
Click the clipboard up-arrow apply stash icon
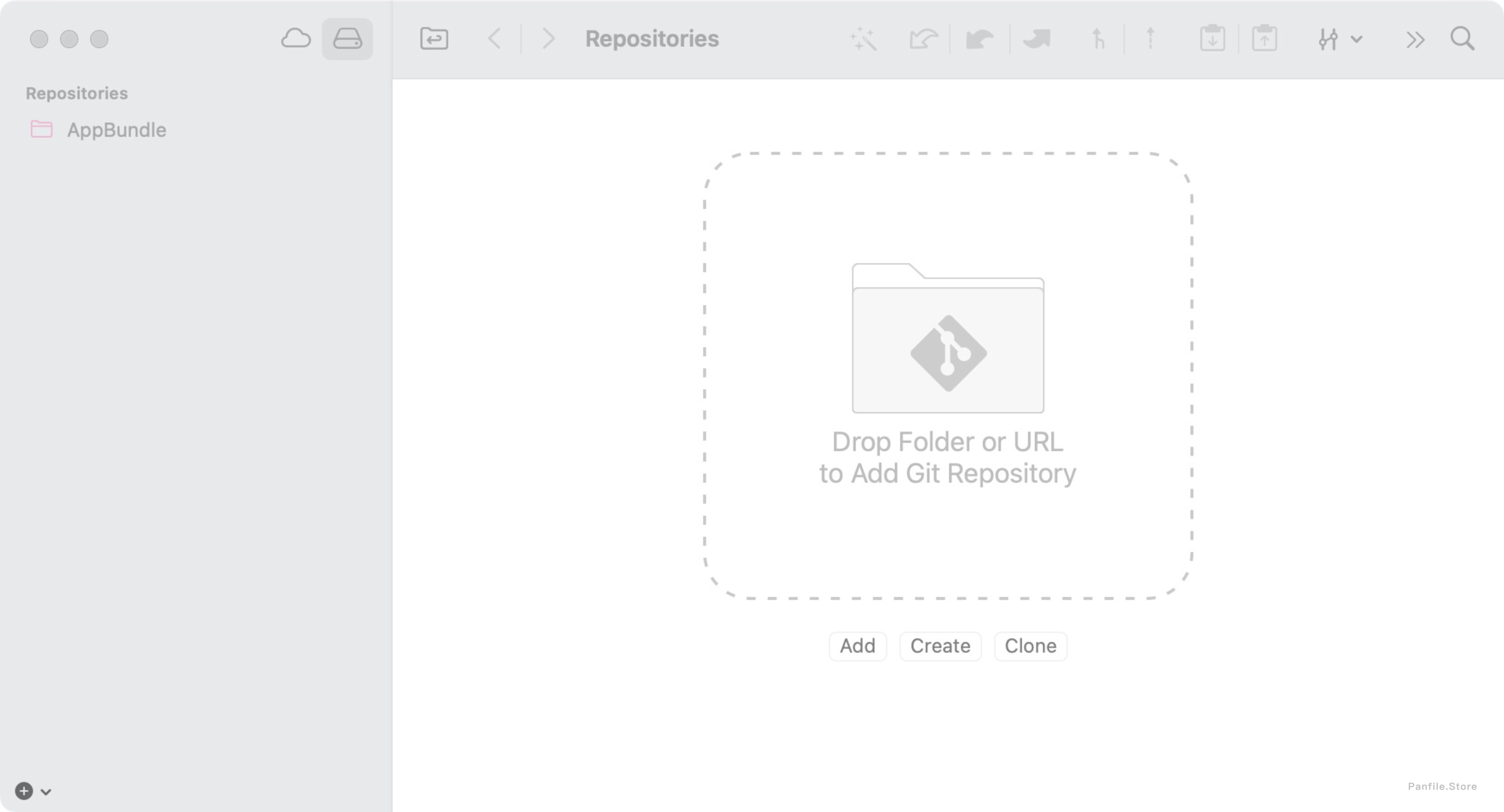(1264, 38)
